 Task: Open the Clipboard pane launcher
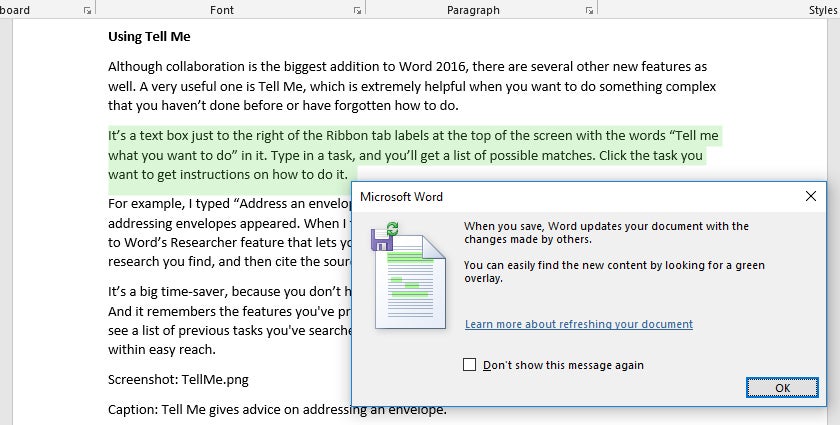coord(87,10)
